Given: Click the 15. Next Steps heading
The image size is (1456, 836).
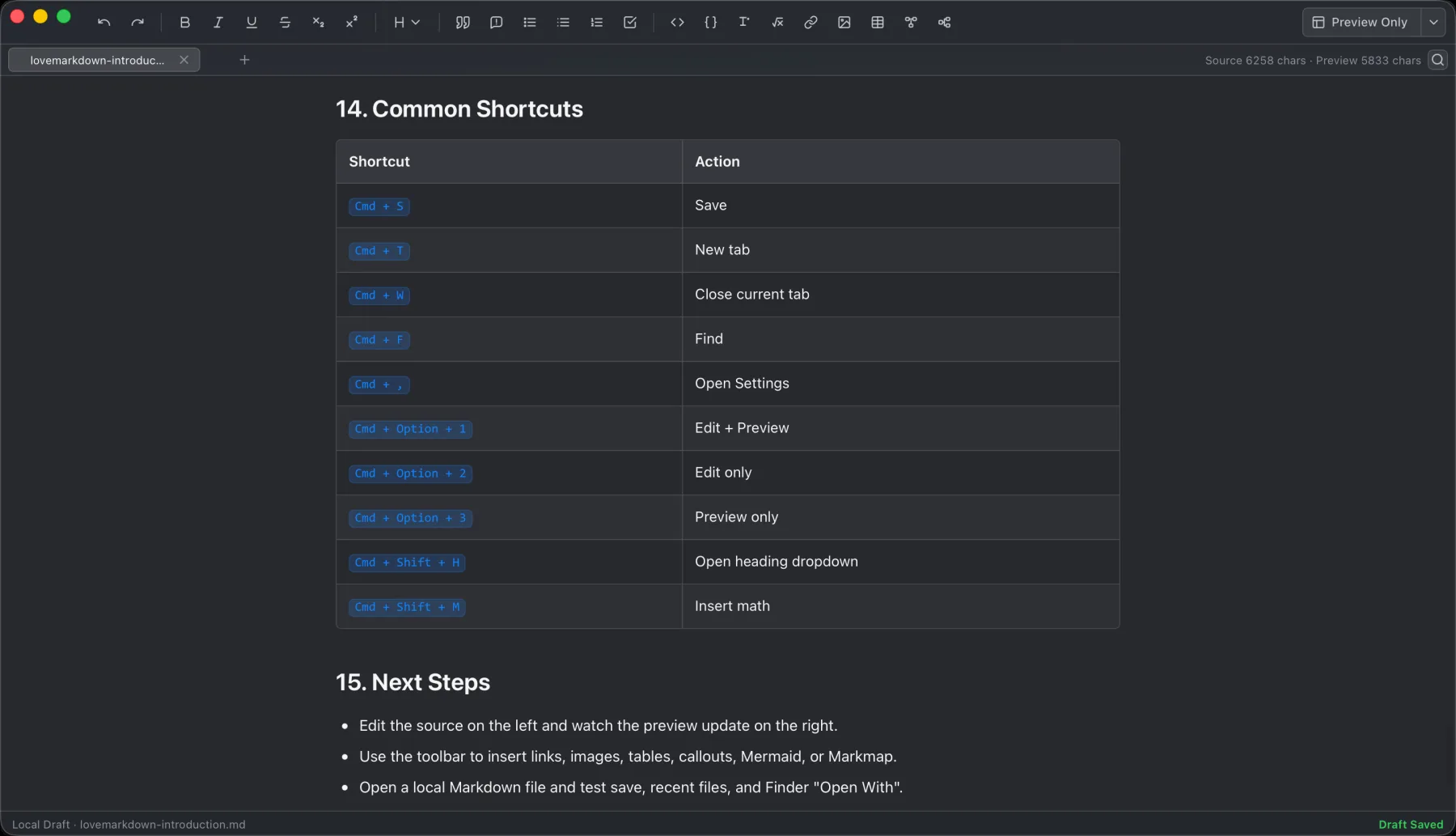Looking at the screenshot, I should [413, 682].
